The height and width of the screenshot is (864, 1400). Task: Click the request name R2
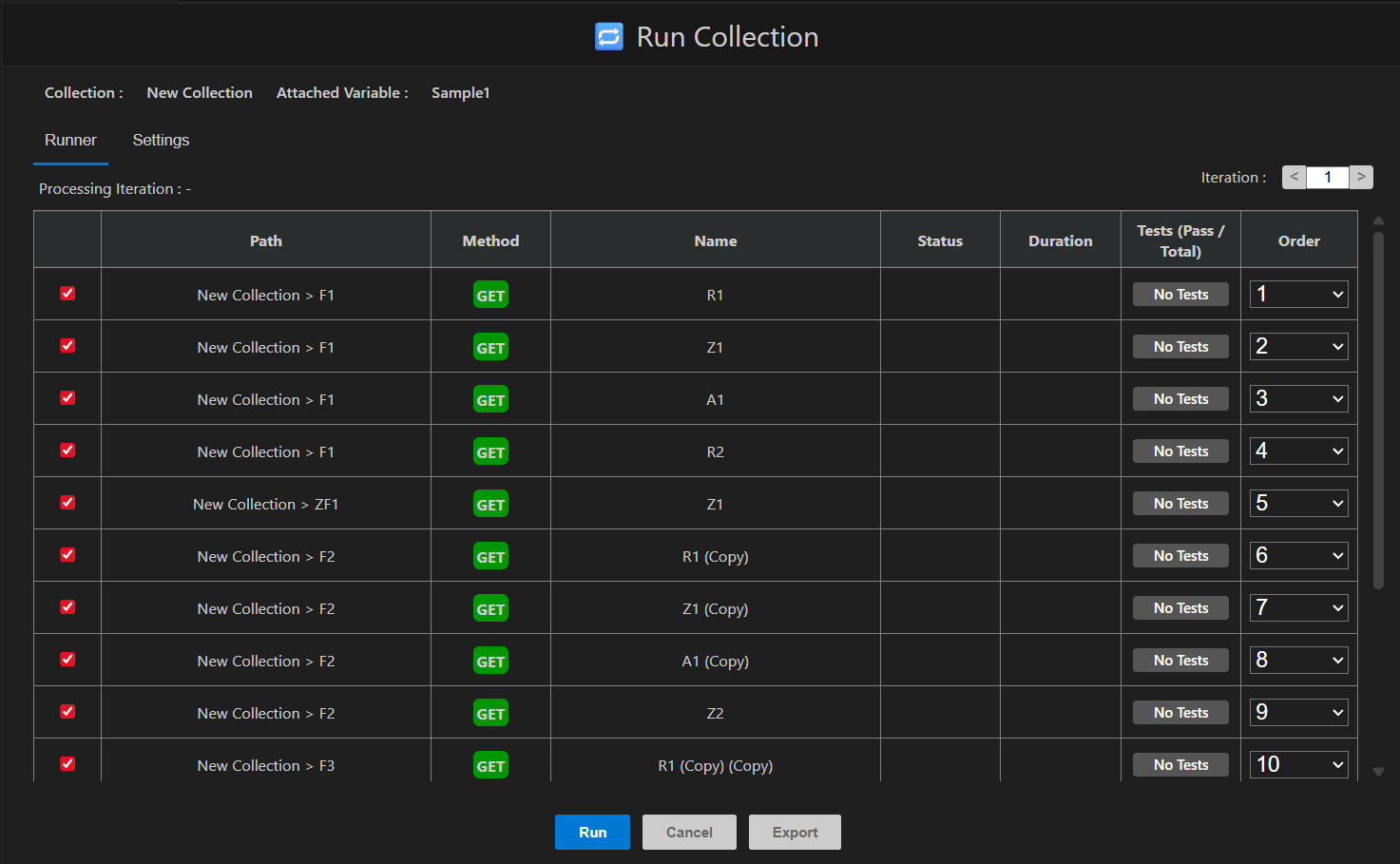coord(716,451)
